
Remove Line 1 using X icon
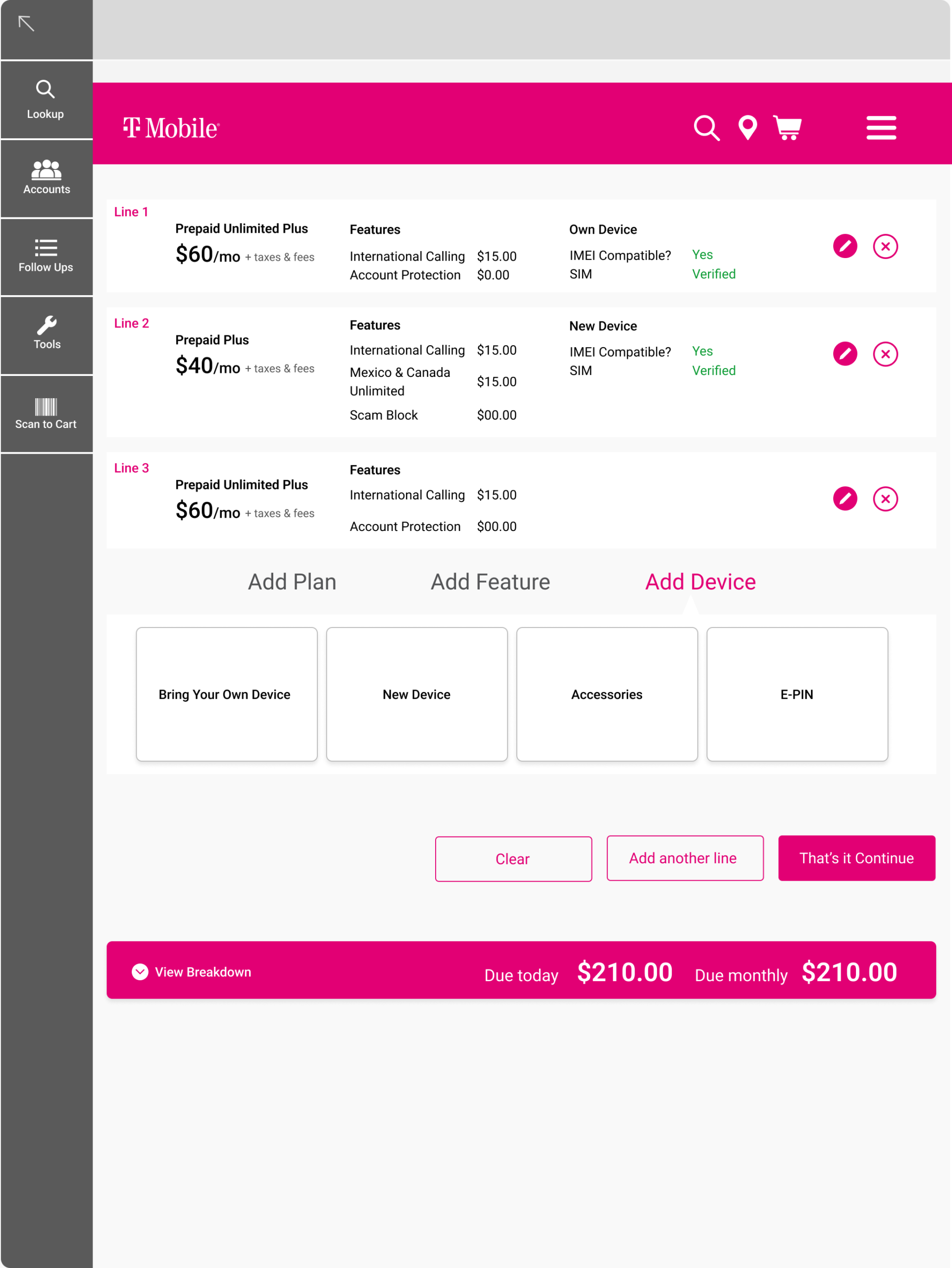885,247
